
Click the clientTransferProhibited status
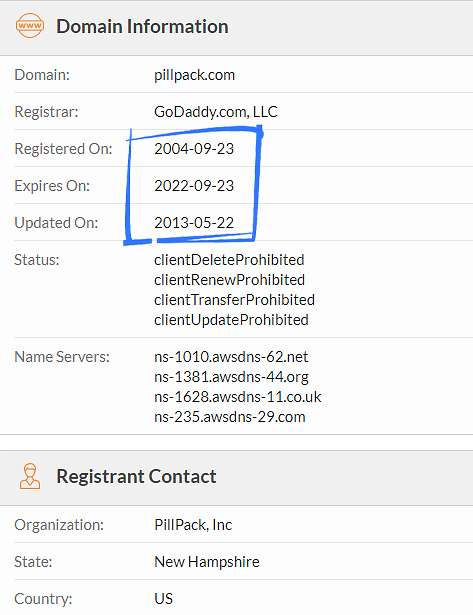234,300
